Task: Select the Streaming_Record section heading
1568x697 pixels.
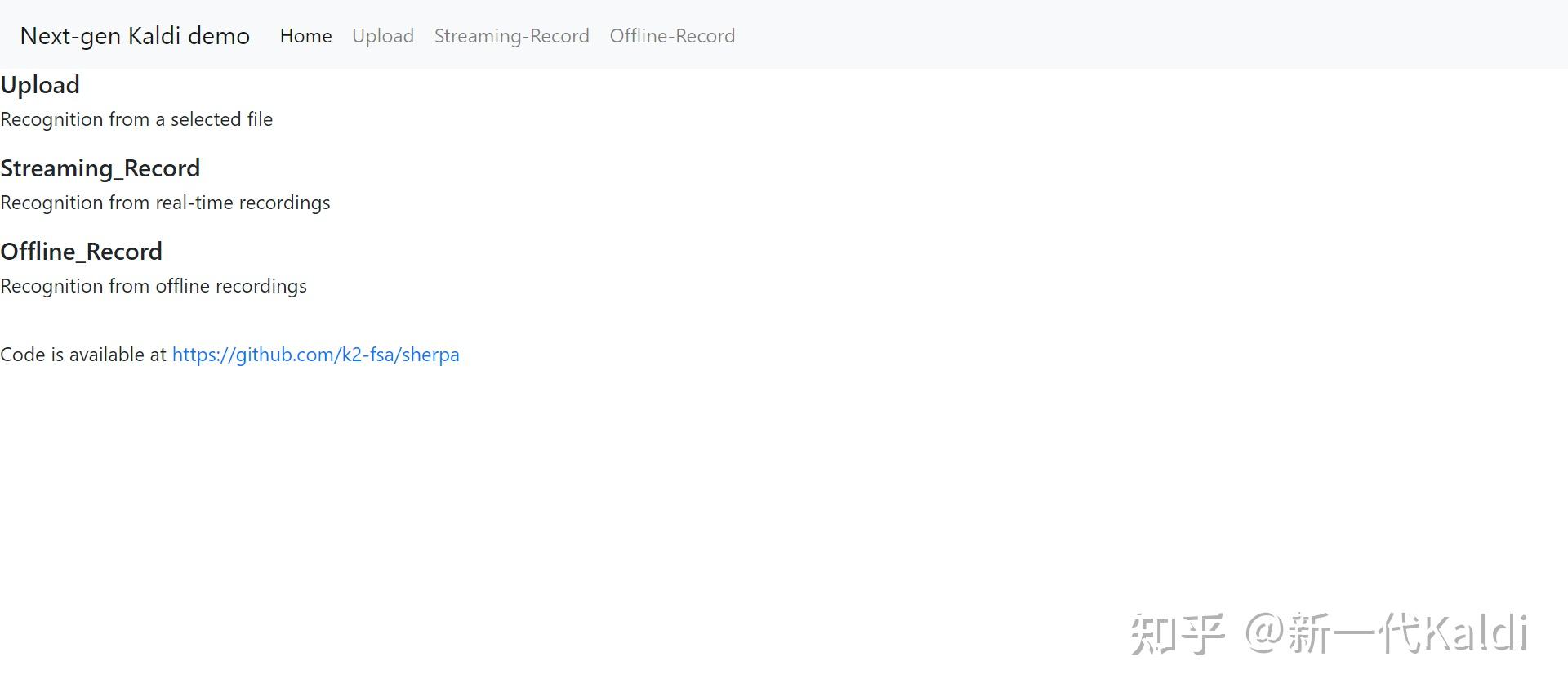Action: 100,168
